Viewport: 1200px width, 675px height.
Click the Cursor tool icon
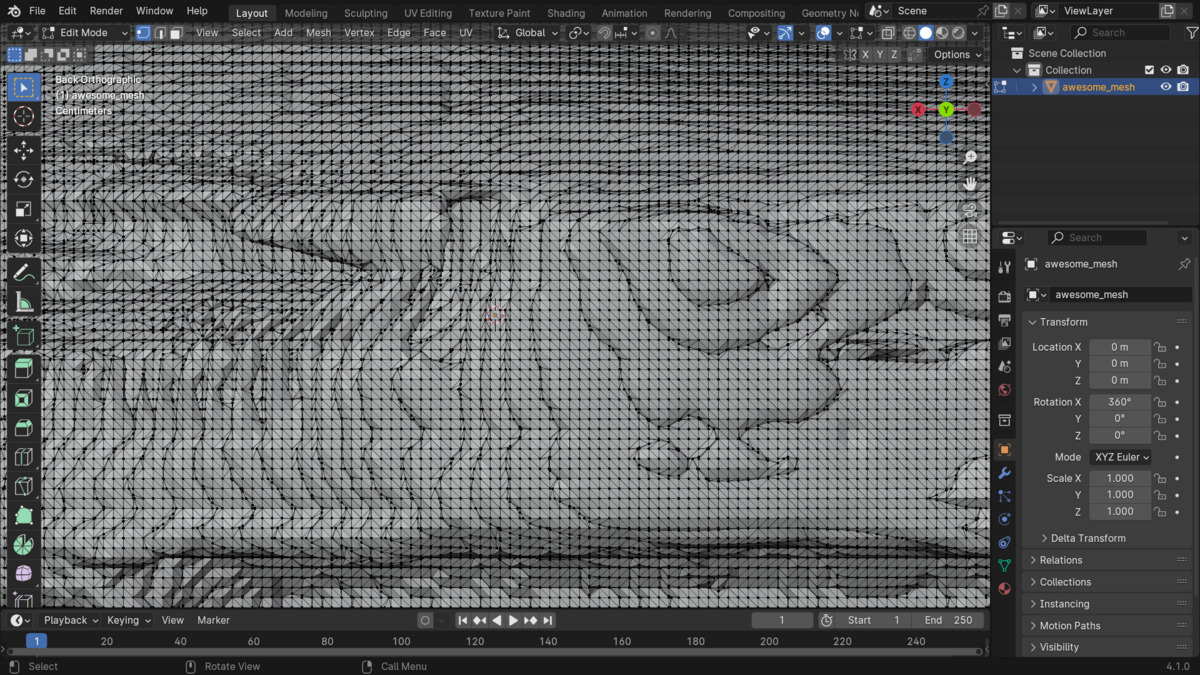pyautogui.click(x=24, y=117)
